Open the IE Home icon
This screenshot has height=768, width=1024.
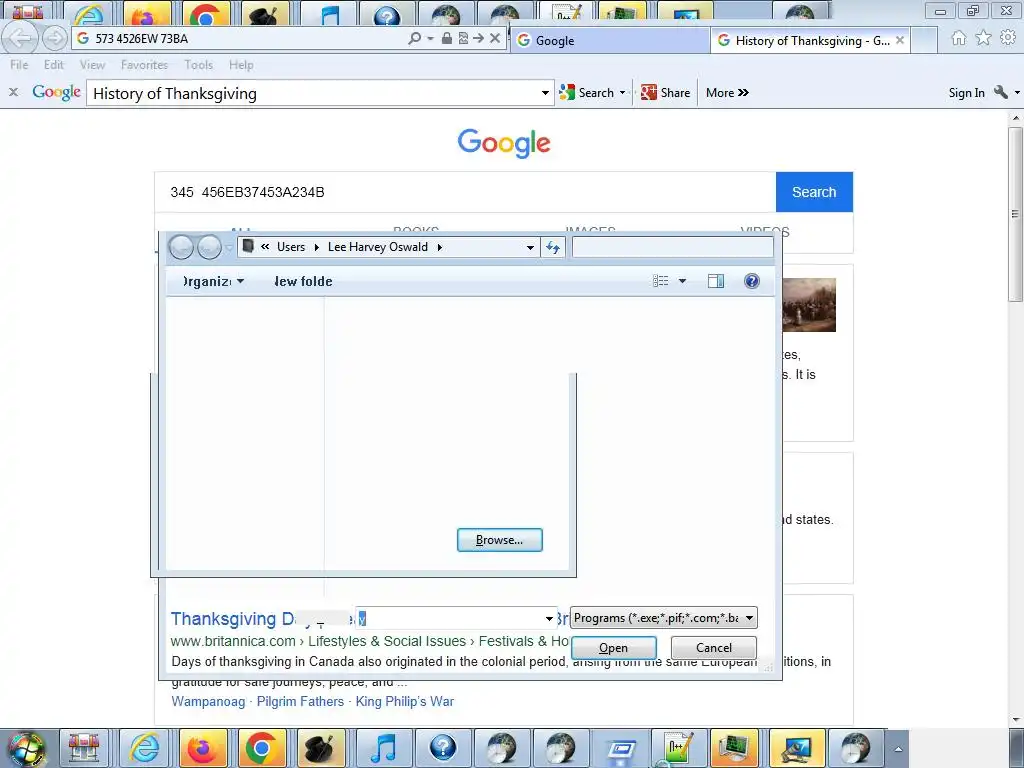pos(959,39)
